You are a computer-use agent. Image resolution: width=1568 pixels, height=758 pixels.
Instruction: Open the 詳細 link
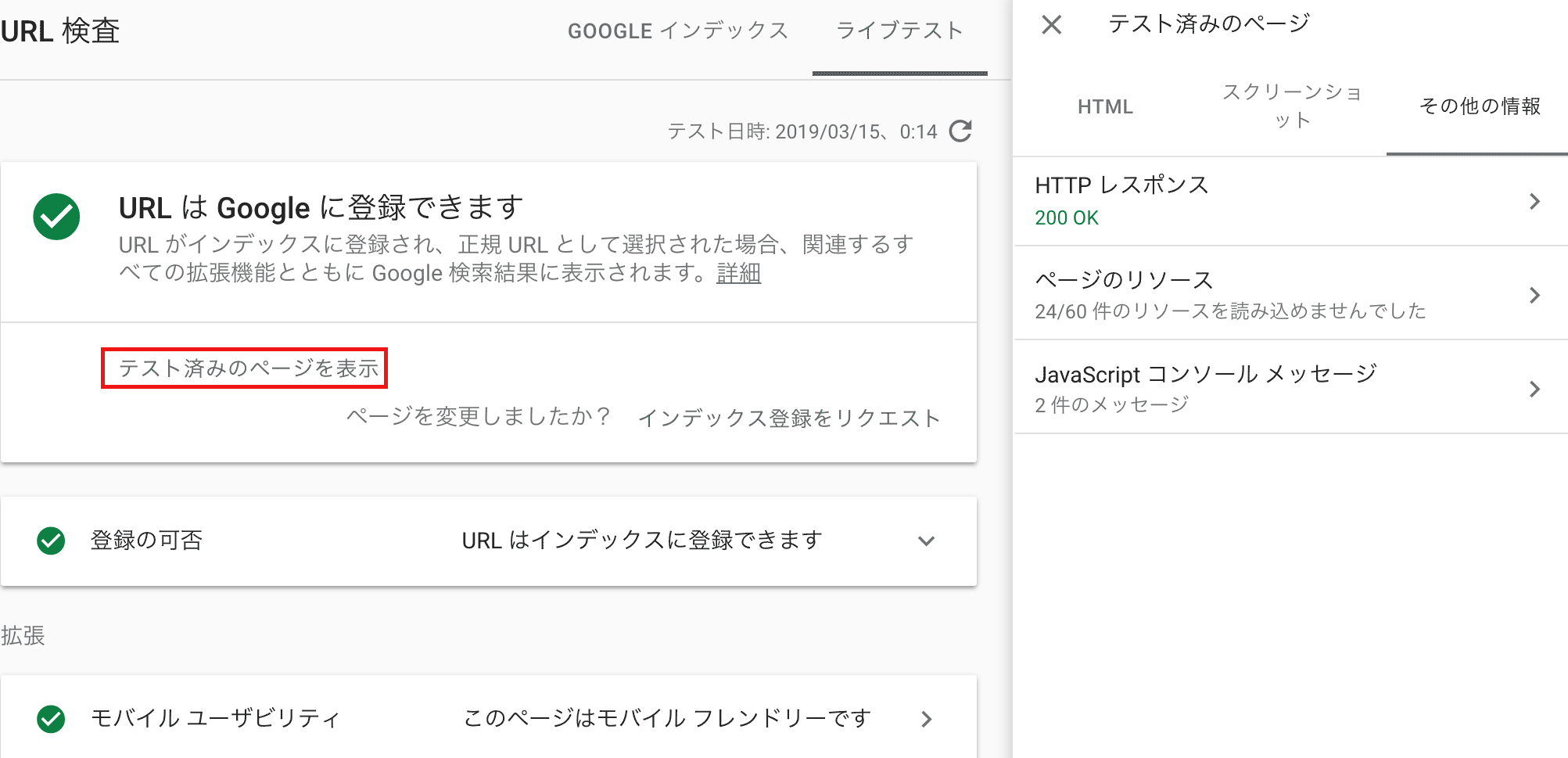(738, 274)
